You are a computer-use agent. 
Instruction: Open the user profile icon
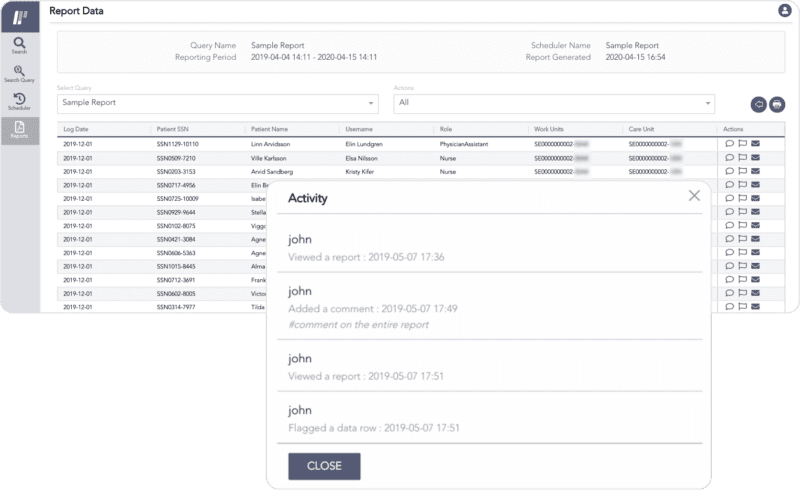click(x=784, y=10)
